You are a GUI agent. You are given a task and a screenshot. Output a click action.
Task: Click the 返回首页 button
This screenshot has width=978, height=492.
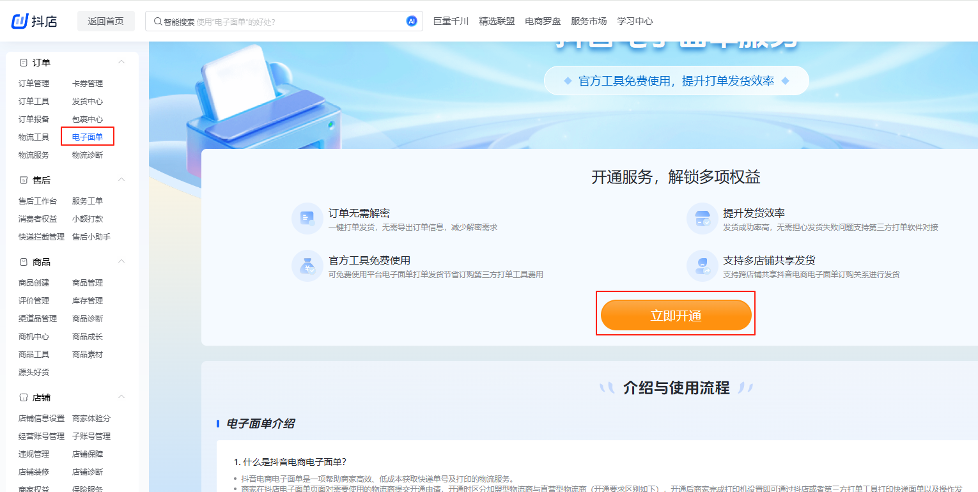pos(106,20)
